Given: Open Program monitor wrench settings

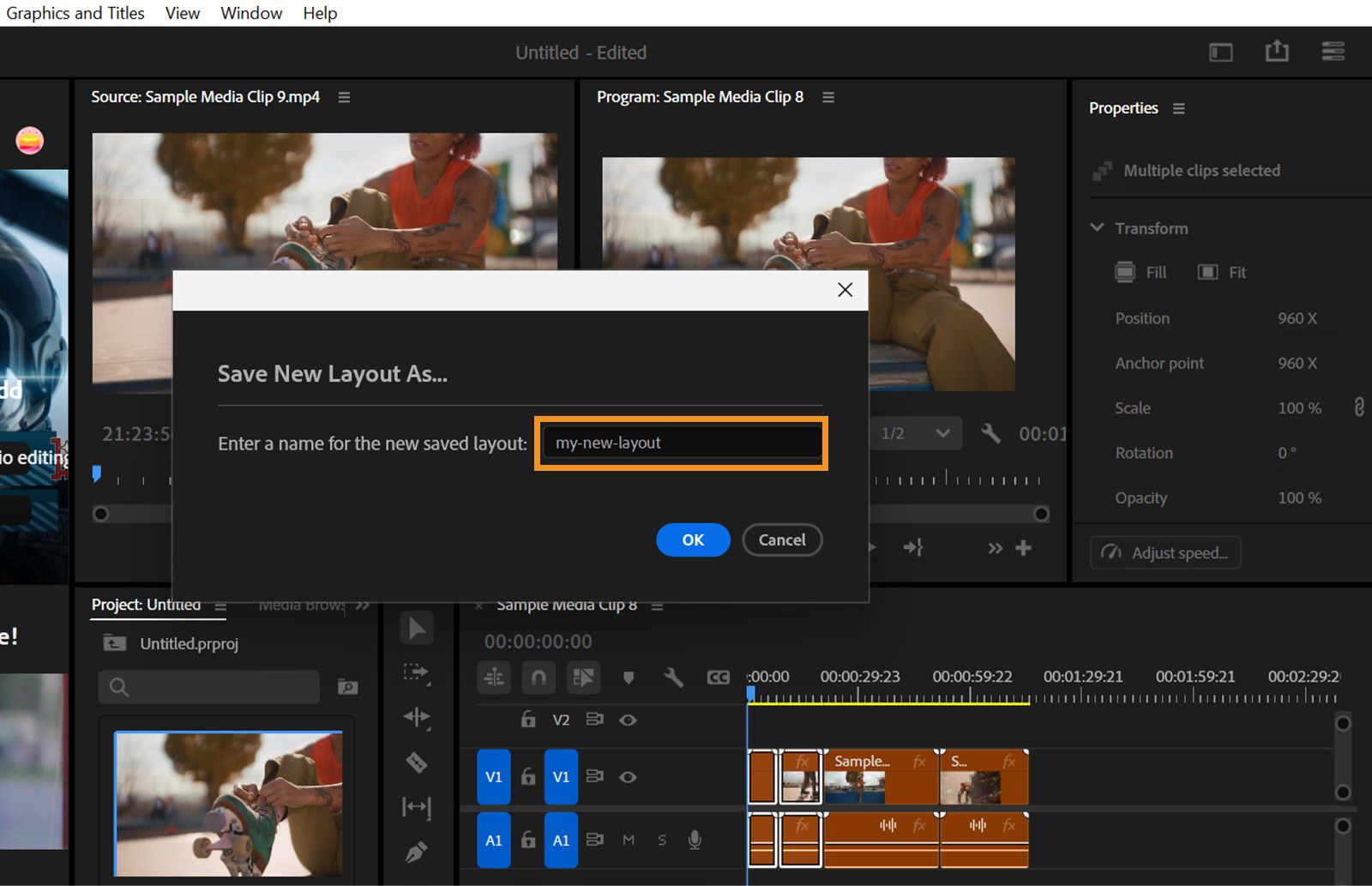Looking at the screenshot, I should [x=990, y=433].
